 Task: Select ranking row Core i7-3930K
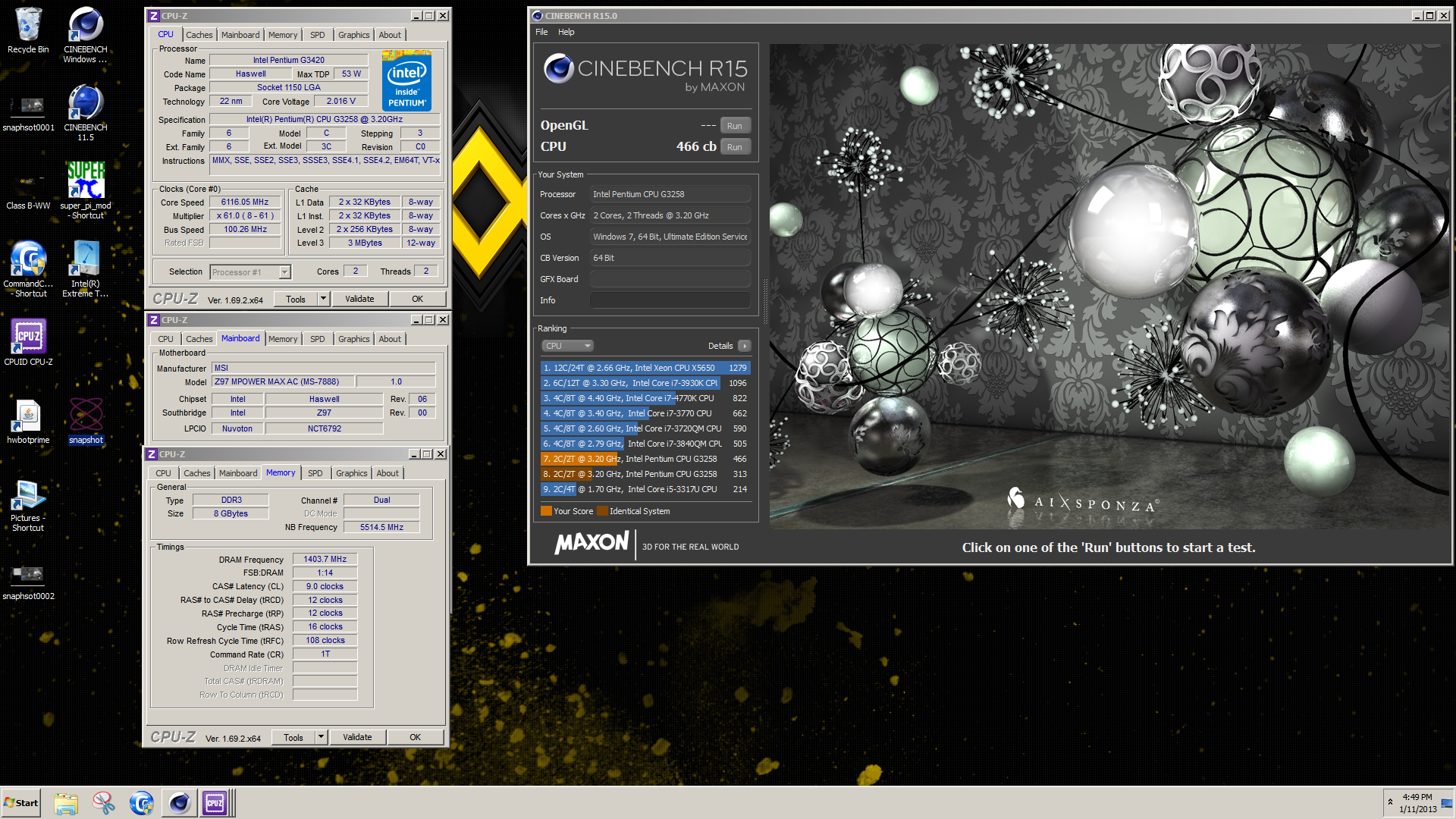[x=645, y=383]
